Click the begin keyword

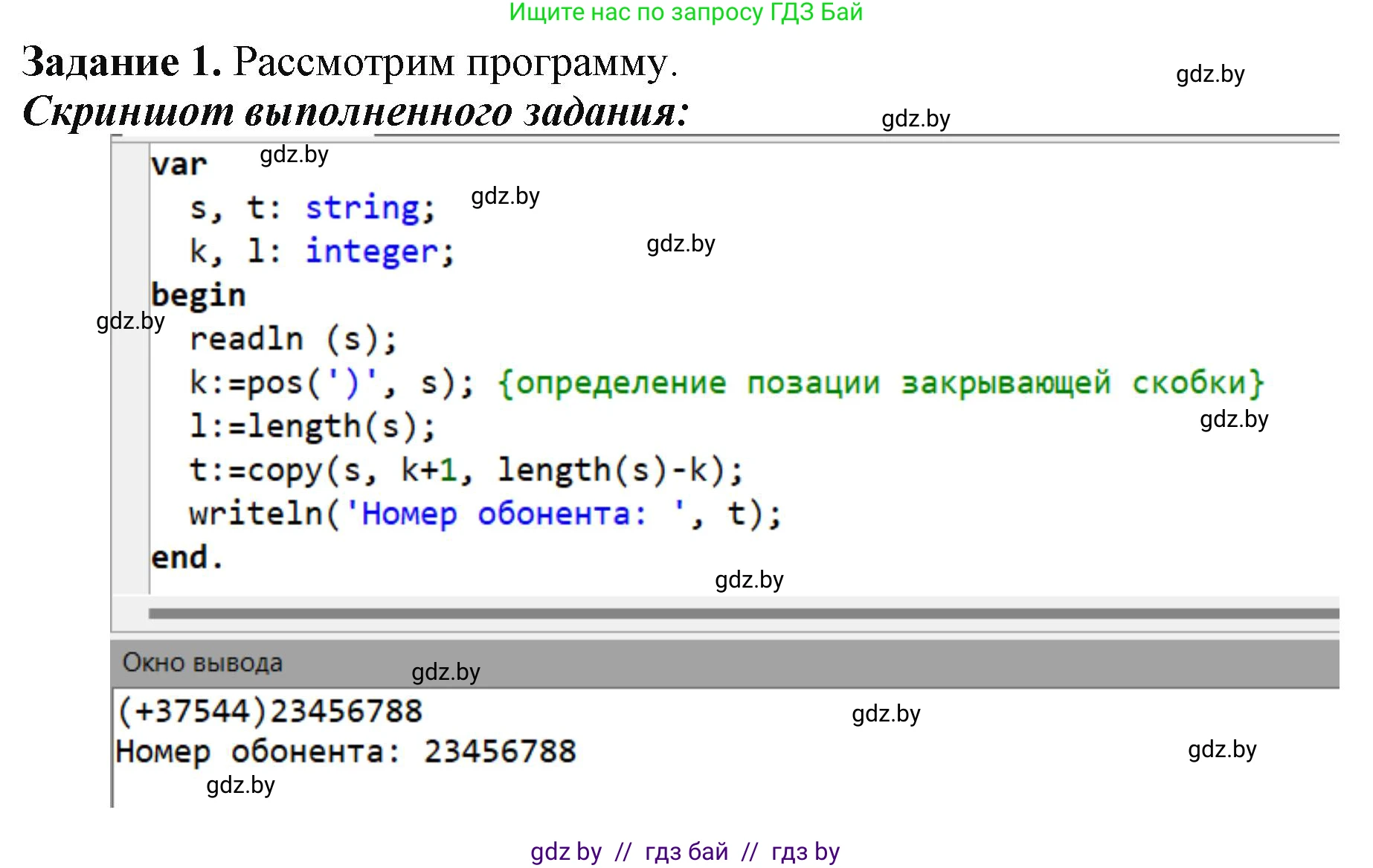[197, 295]
